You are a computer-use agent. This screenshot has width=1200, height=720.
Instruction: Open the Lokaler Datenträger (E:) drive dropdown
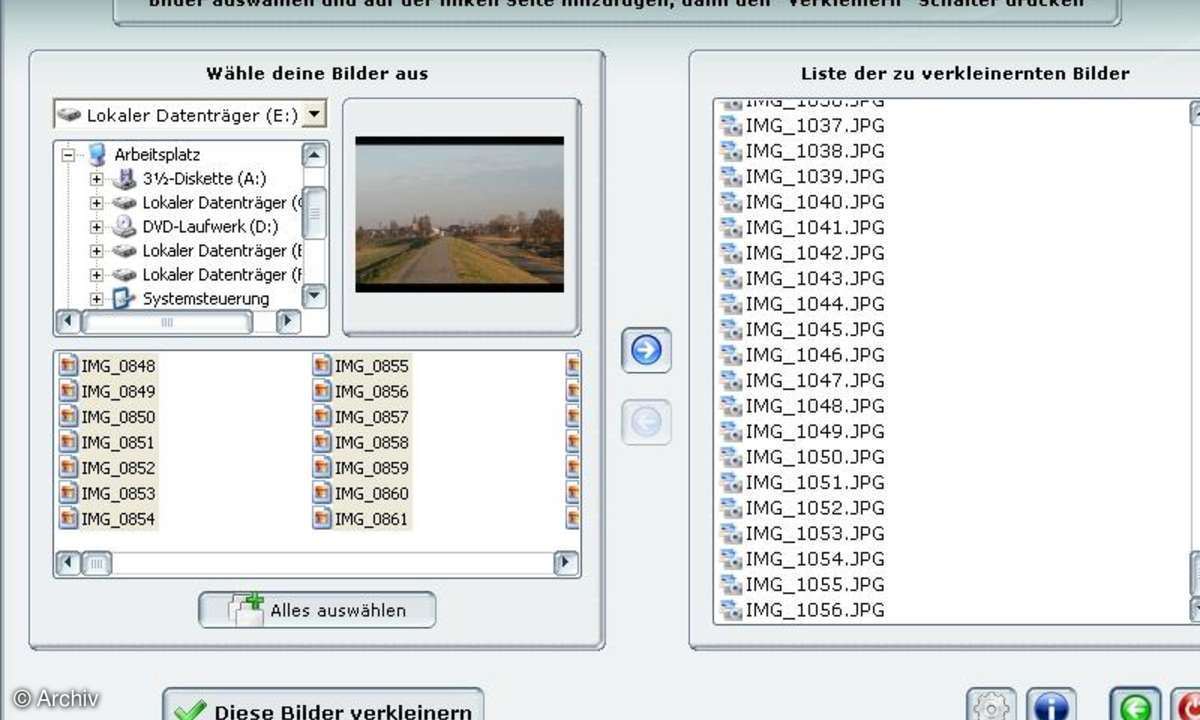point(314,115)
